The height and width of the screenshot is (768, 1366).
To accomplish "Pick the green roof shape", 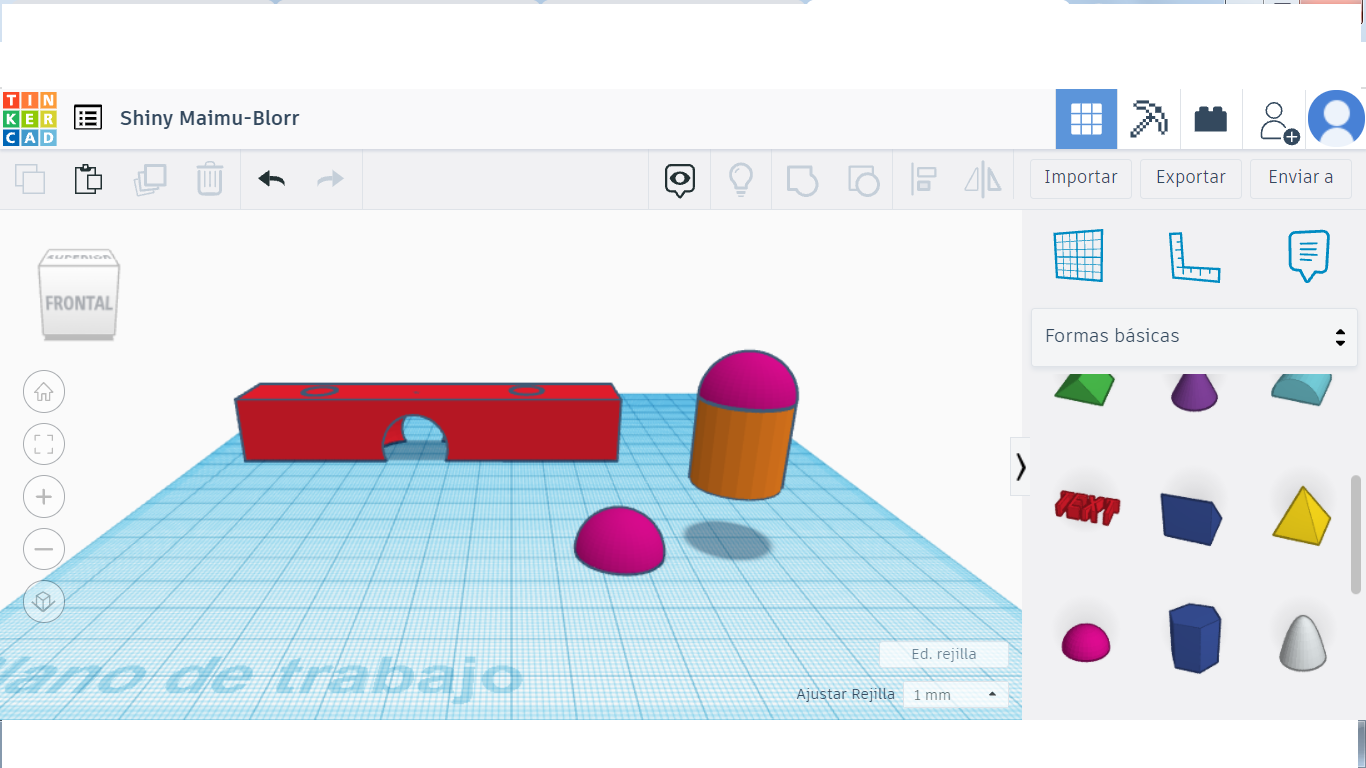I will (1085, 388).
